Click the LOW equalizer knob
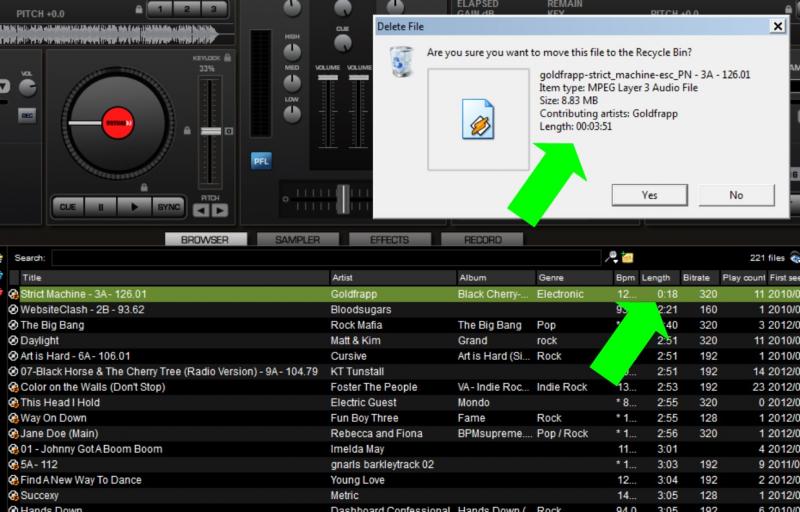The image size is (800, 512). click(x=292, y=114)
